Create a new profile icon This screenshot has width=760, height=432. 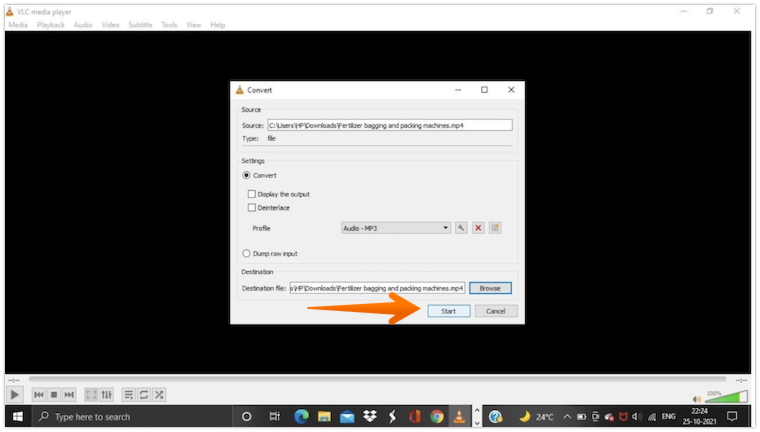point(495,228)
